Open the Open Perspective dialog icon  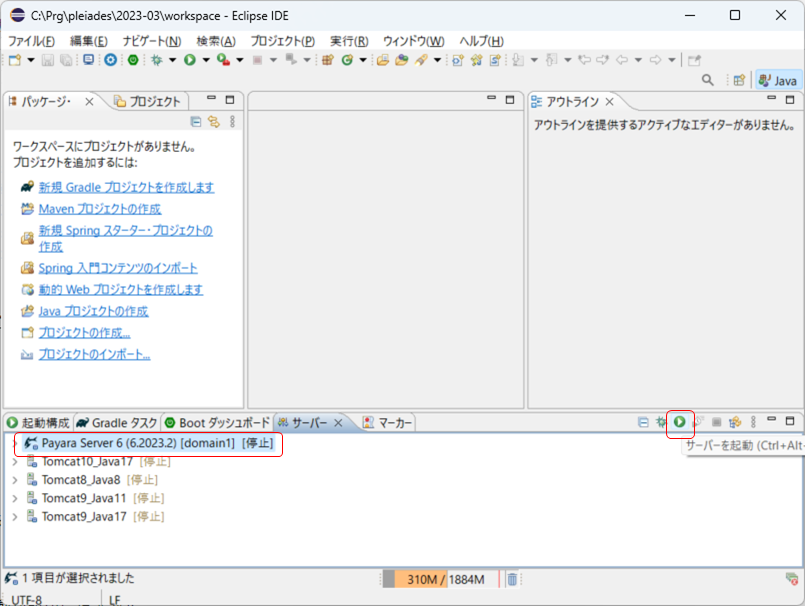(739, 80)
